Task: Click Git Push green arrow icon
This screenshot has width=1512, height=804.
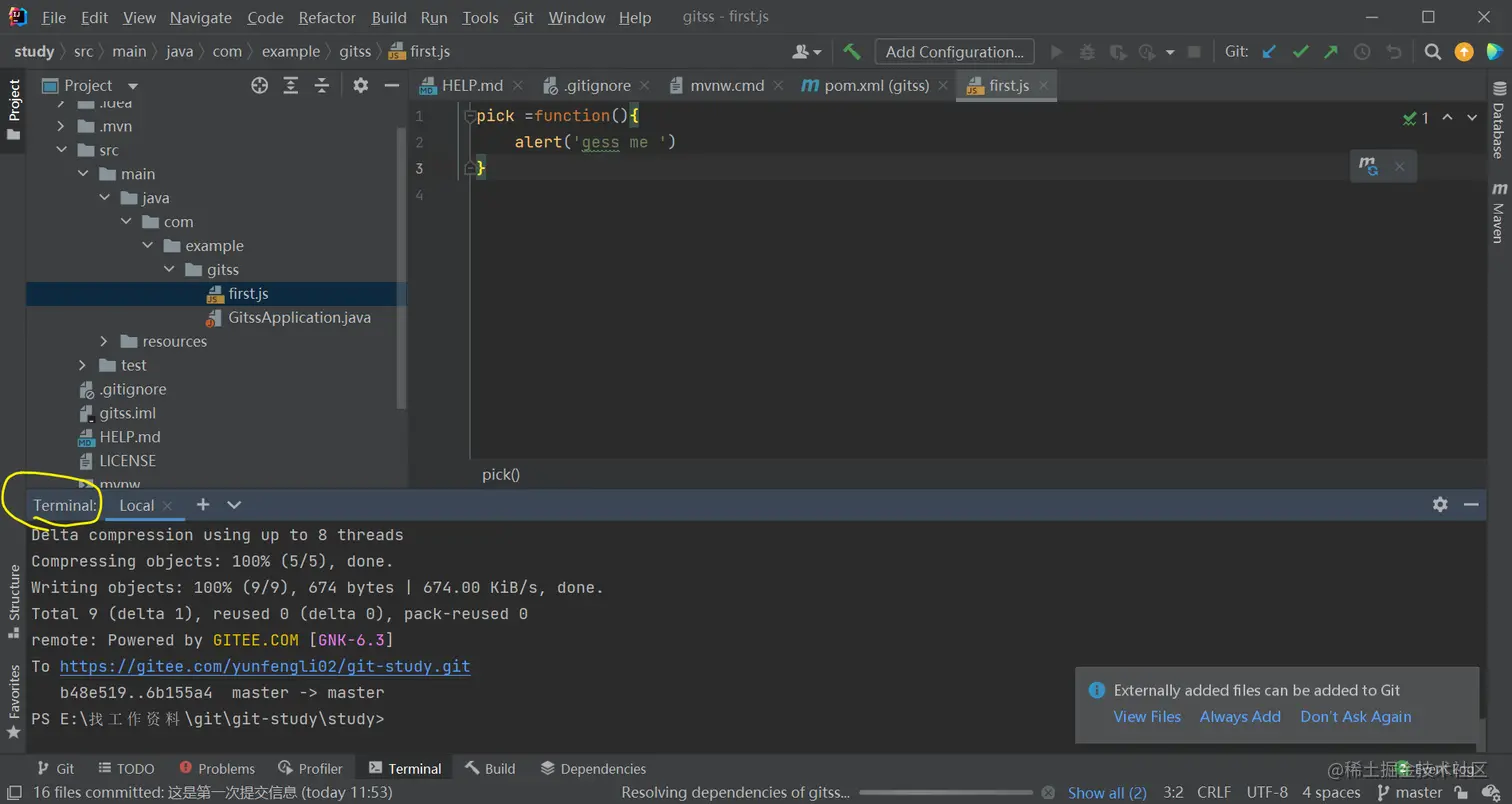Action: pyautogui.click(x=1331, y=52)
